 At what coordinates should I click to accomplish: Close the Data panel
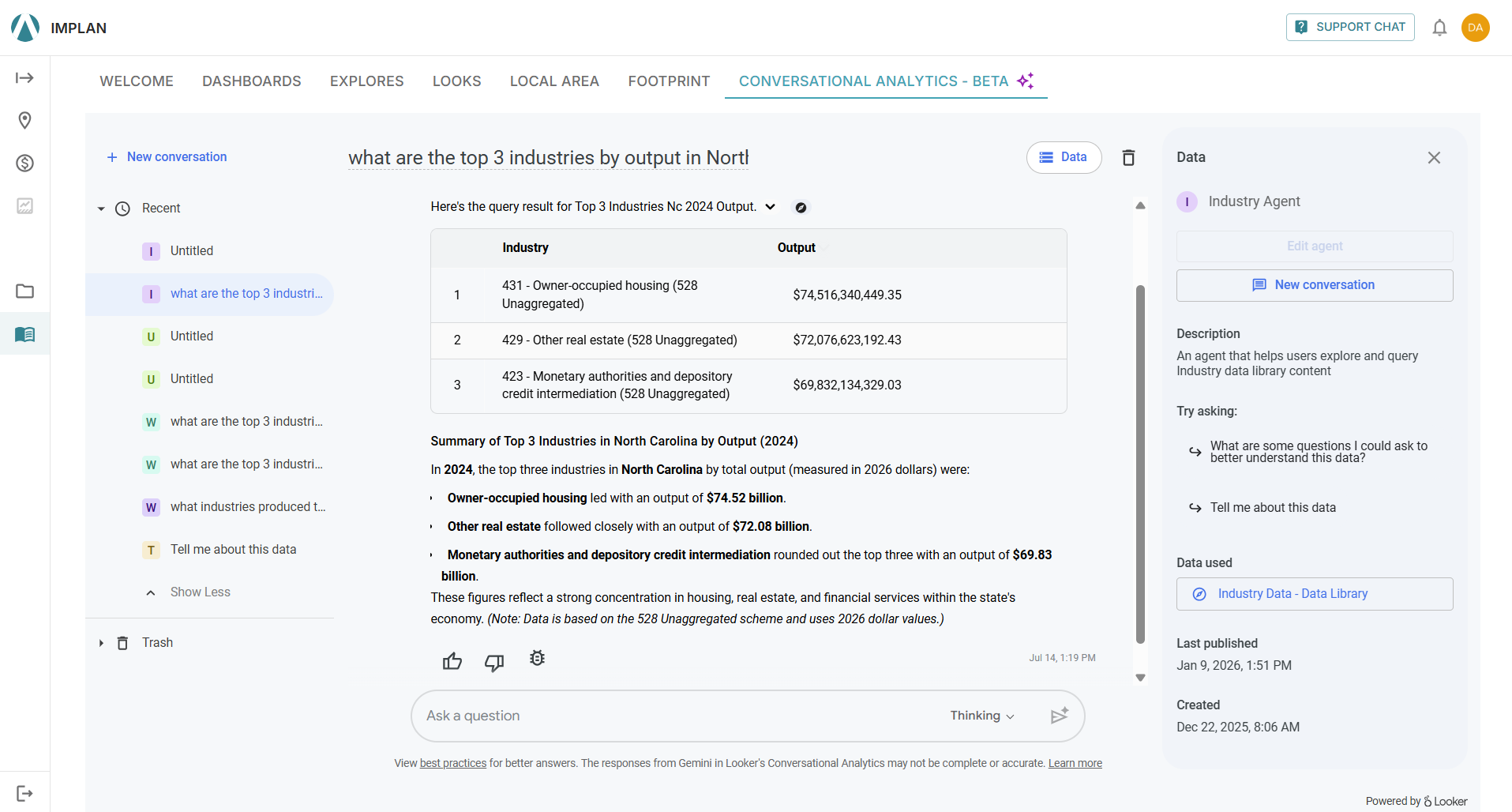(1434, 157)
